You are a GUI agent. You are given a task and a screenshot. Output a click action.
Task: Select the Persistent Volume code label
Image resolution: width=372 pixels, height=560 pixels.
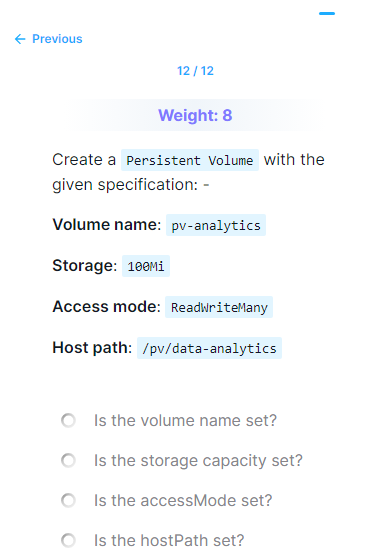[190, 160]
